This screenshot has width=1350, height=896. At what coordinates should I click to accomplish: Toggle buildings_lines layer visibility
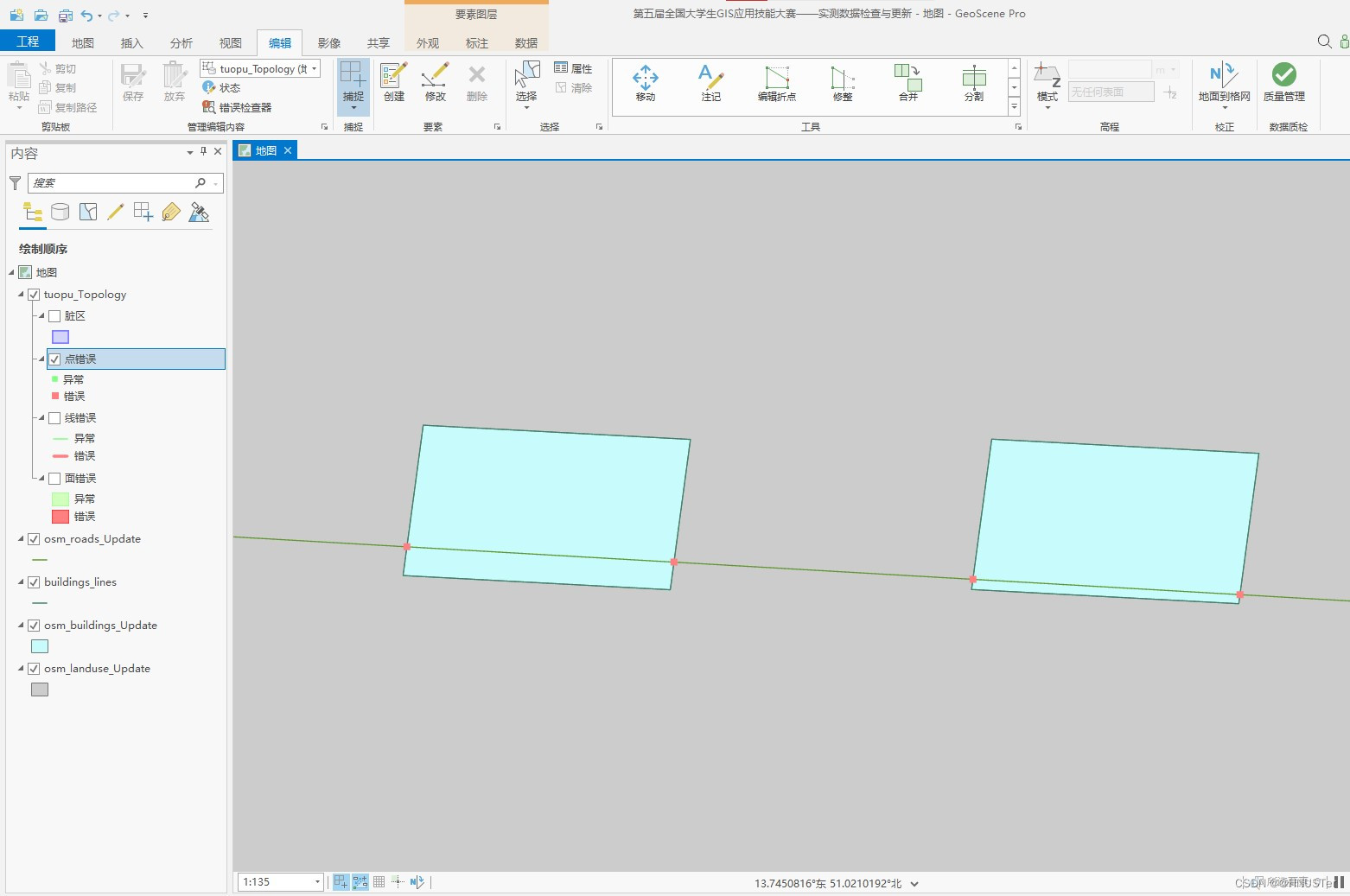[34, 582]
